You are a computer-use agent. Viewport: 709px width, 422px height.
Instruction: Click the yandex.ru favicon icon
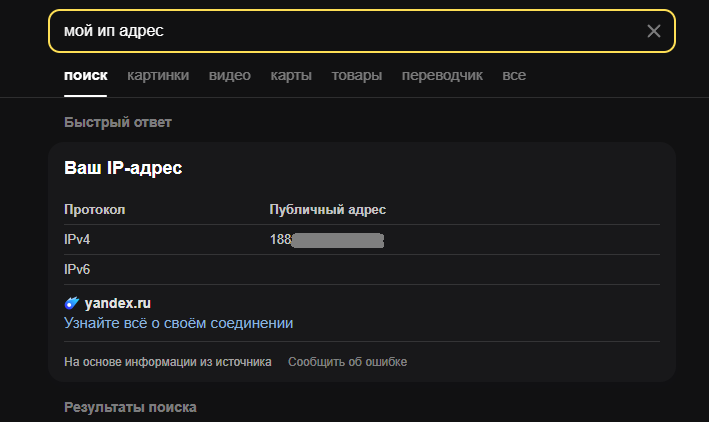(x=71, y=303)
